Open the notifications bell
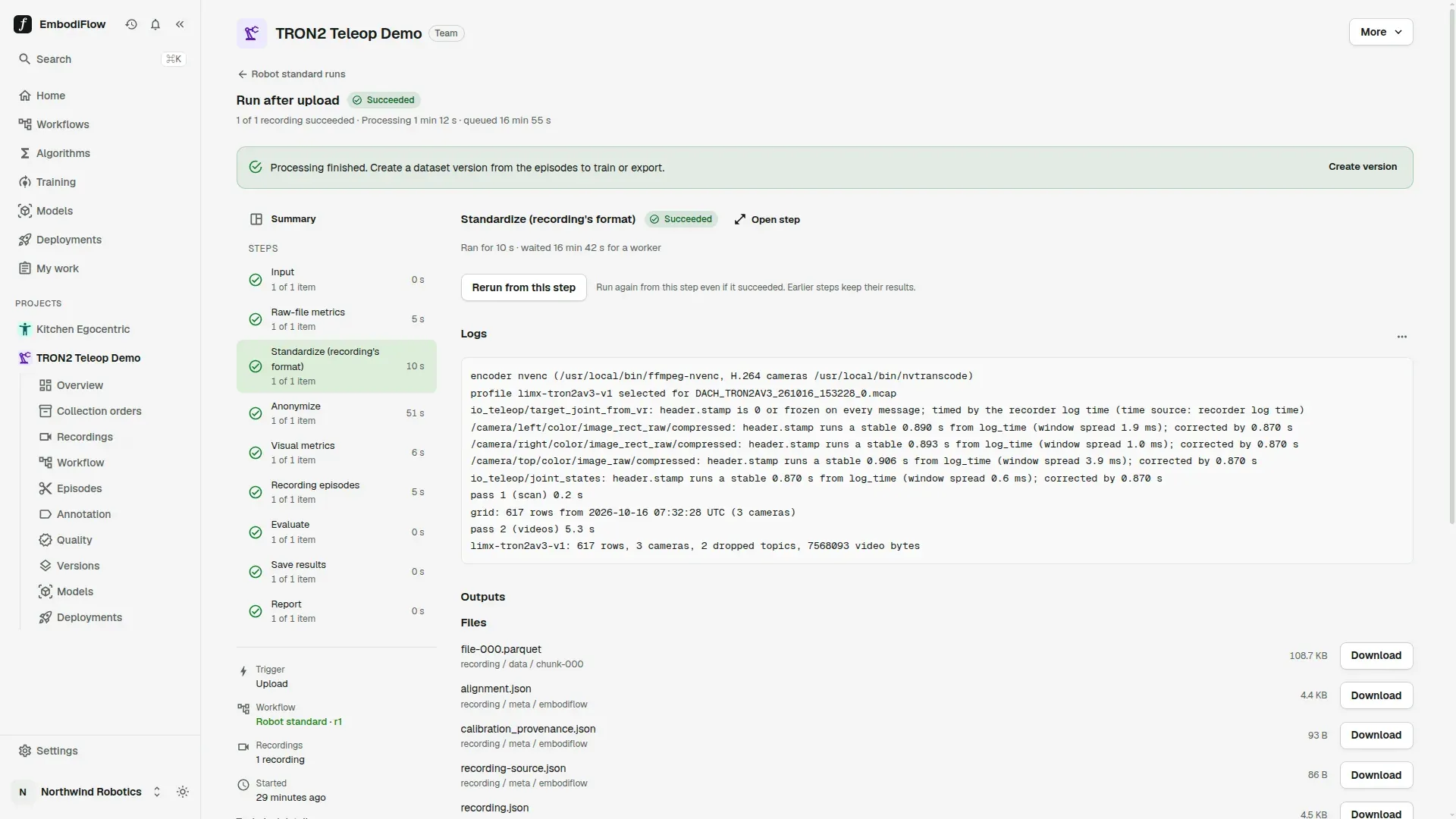Viewport: 1456px width, 819px height. (155, 24)
